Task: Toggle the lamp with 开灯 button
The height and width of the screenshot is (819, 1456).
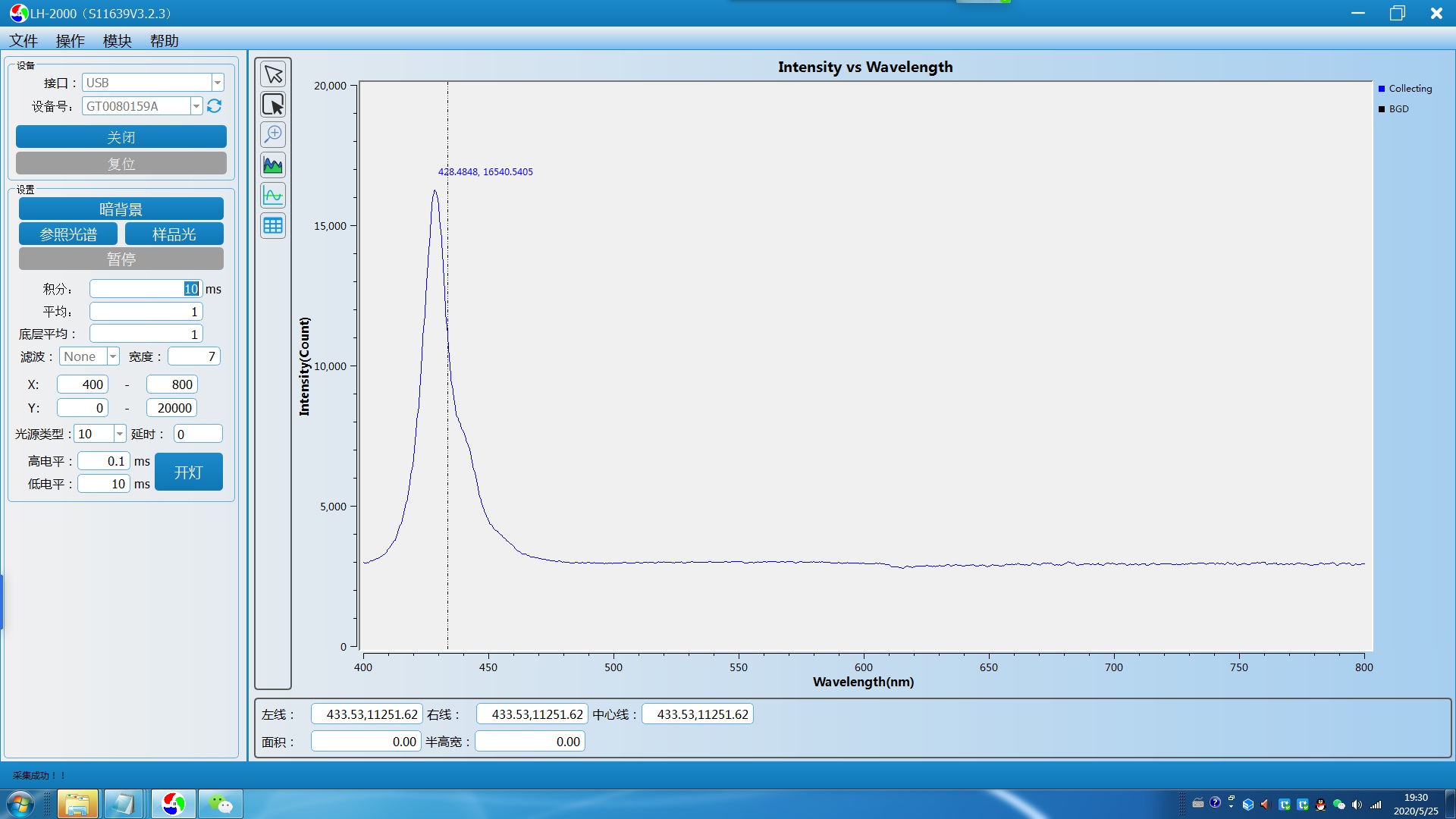Action: click(x=188, y=472)
